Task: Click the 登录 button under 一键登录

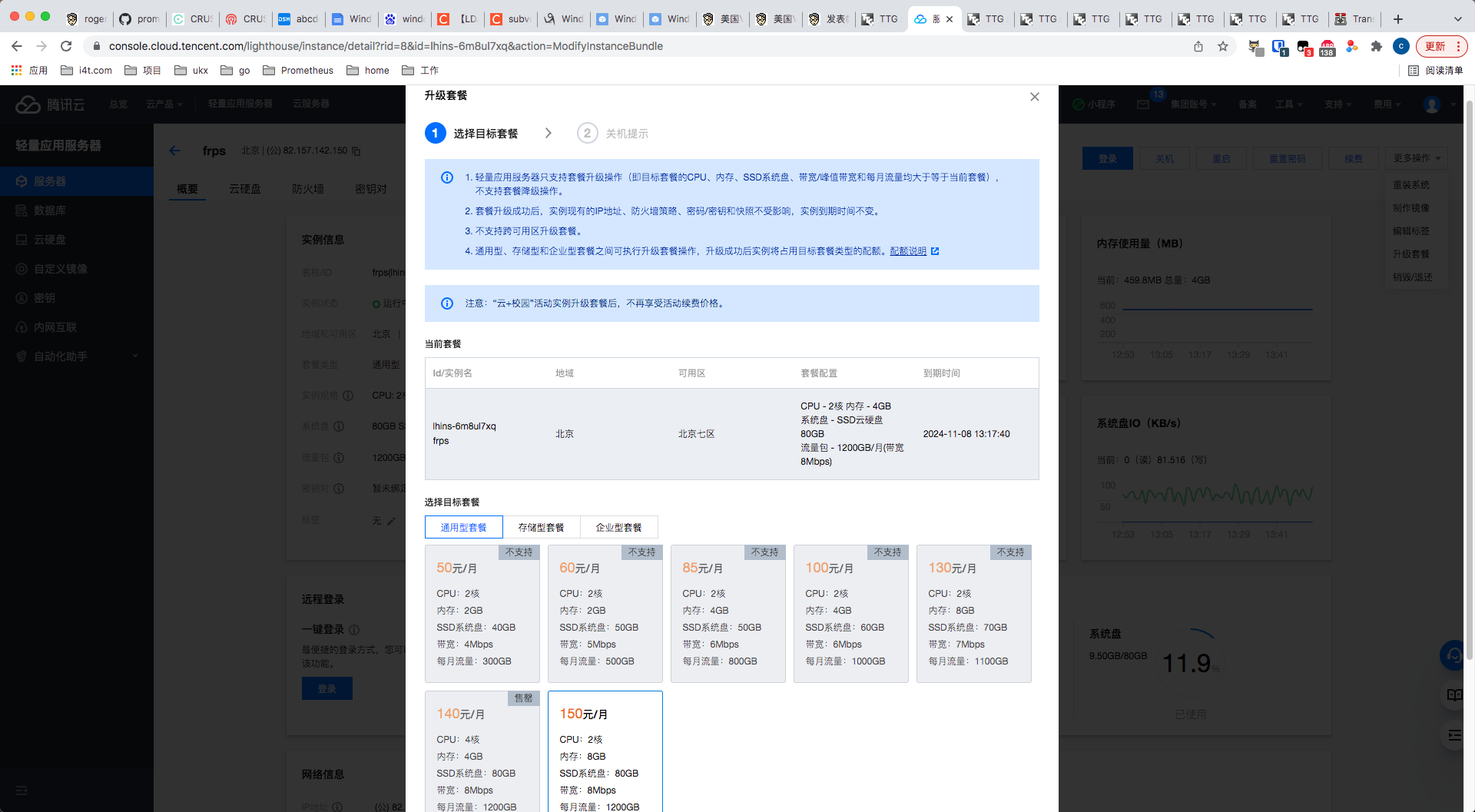Action: (x=327, y=688)
